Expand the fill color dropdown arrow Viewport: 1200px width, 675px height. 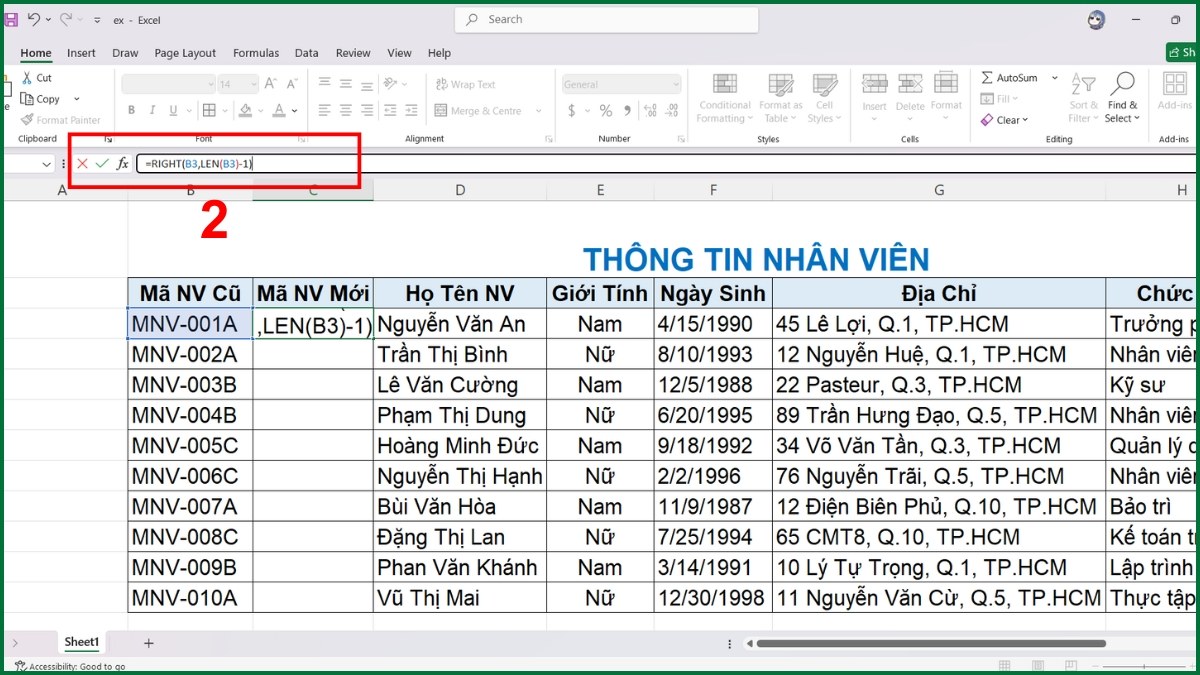point(261,110)
